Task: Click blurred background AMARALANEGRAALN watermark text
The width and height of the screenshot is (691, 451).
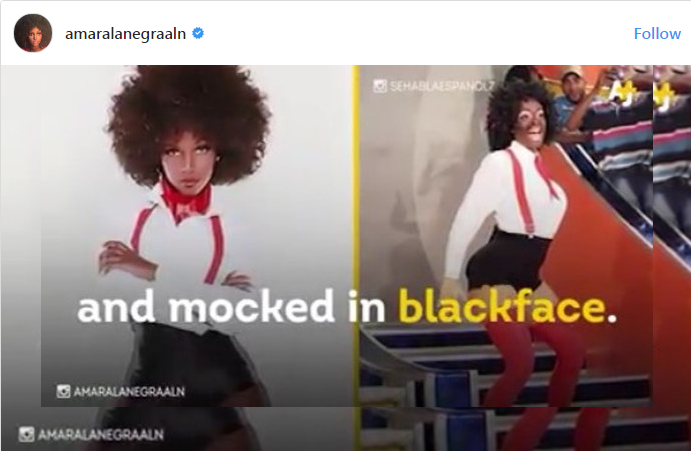Action: (x=101, y=435)
